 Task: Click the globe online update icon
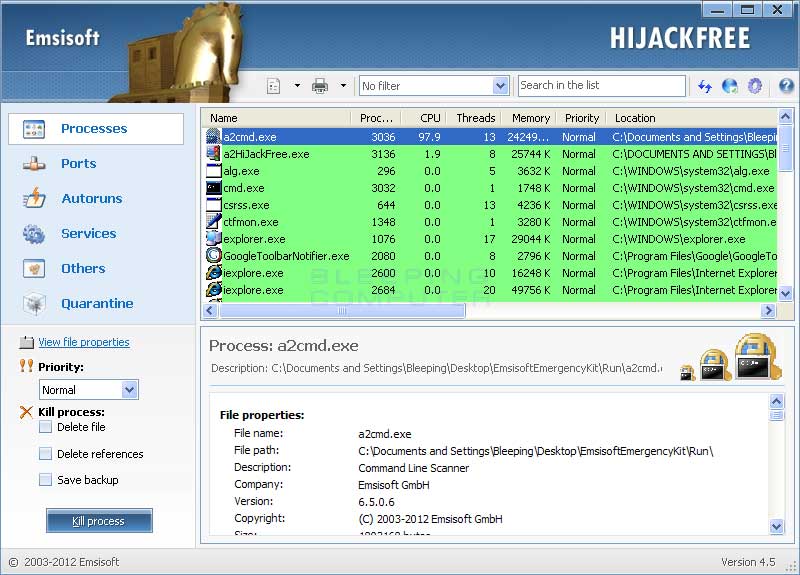tap(730, 86)
